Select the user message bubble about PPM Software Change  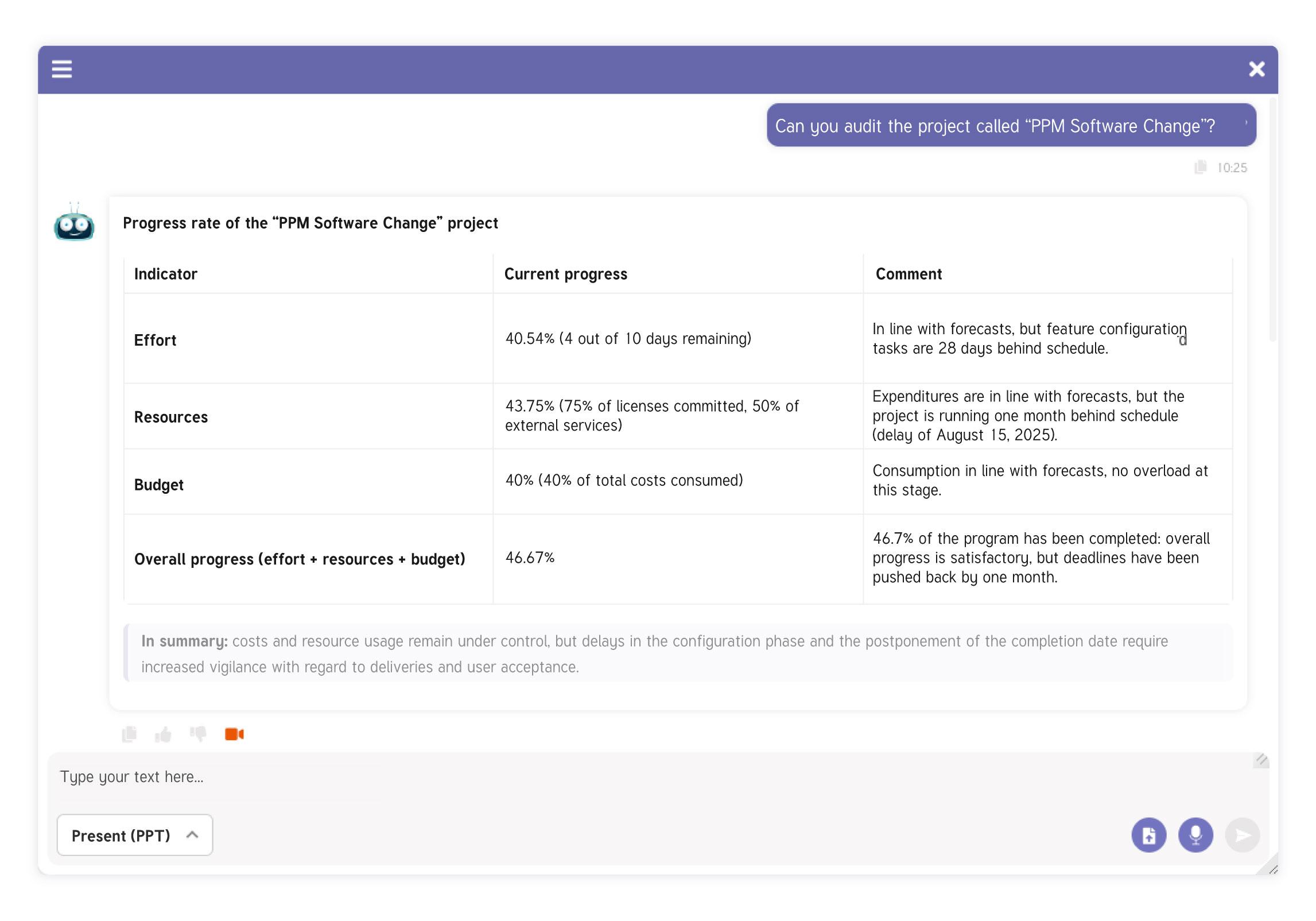(1011, 125)
